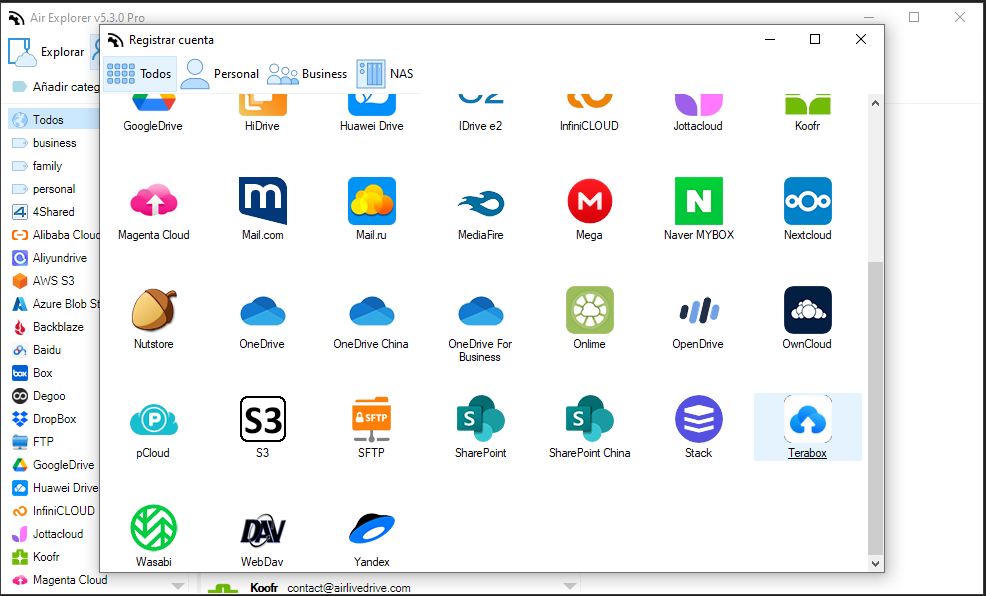Screen dimensions: 986x596
Task: Switch to the Business tab
Action: (307, 74)
